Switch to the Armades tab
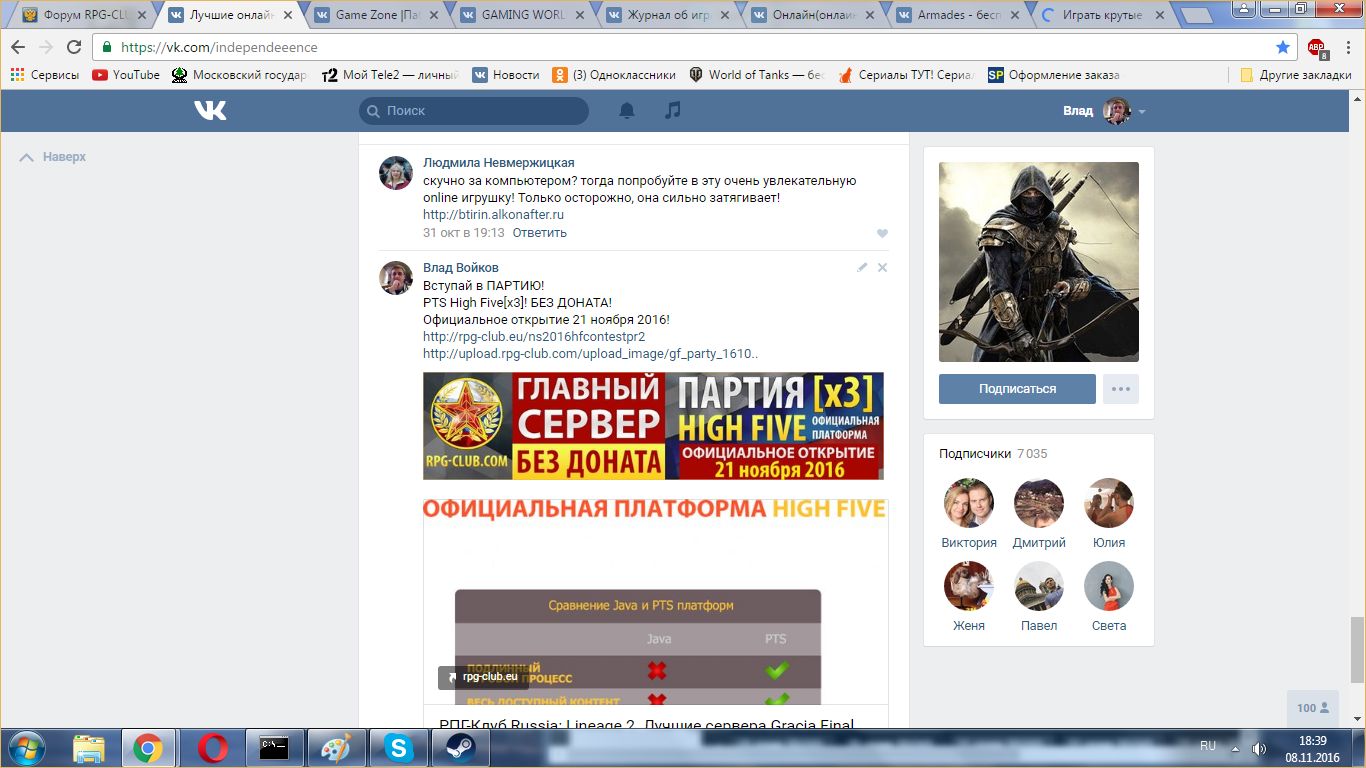Screen dimensions: 1366x768 click(960, 15)
